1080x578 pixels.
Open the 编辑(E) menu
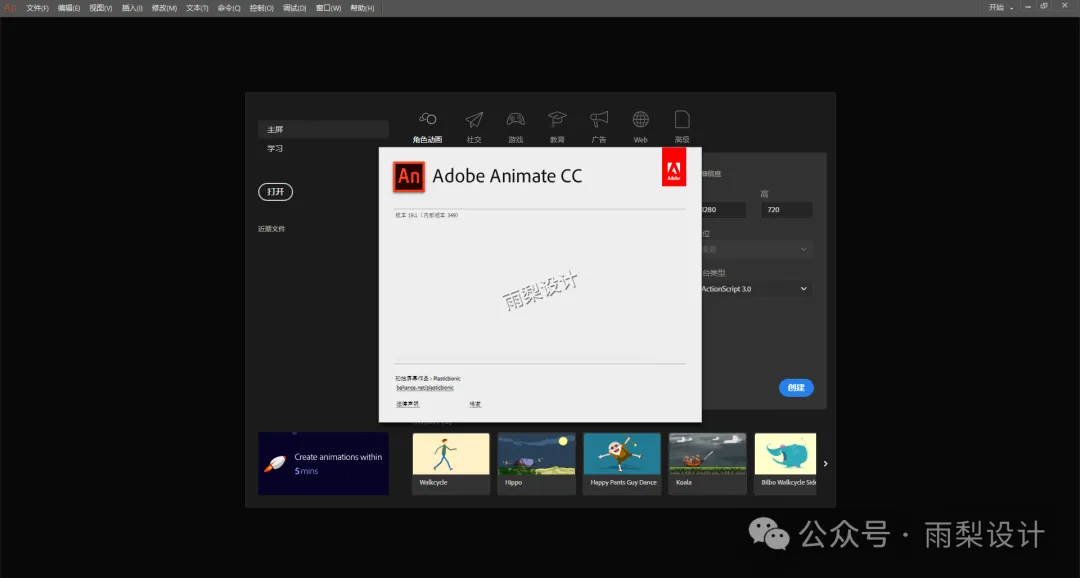point(69,8)
